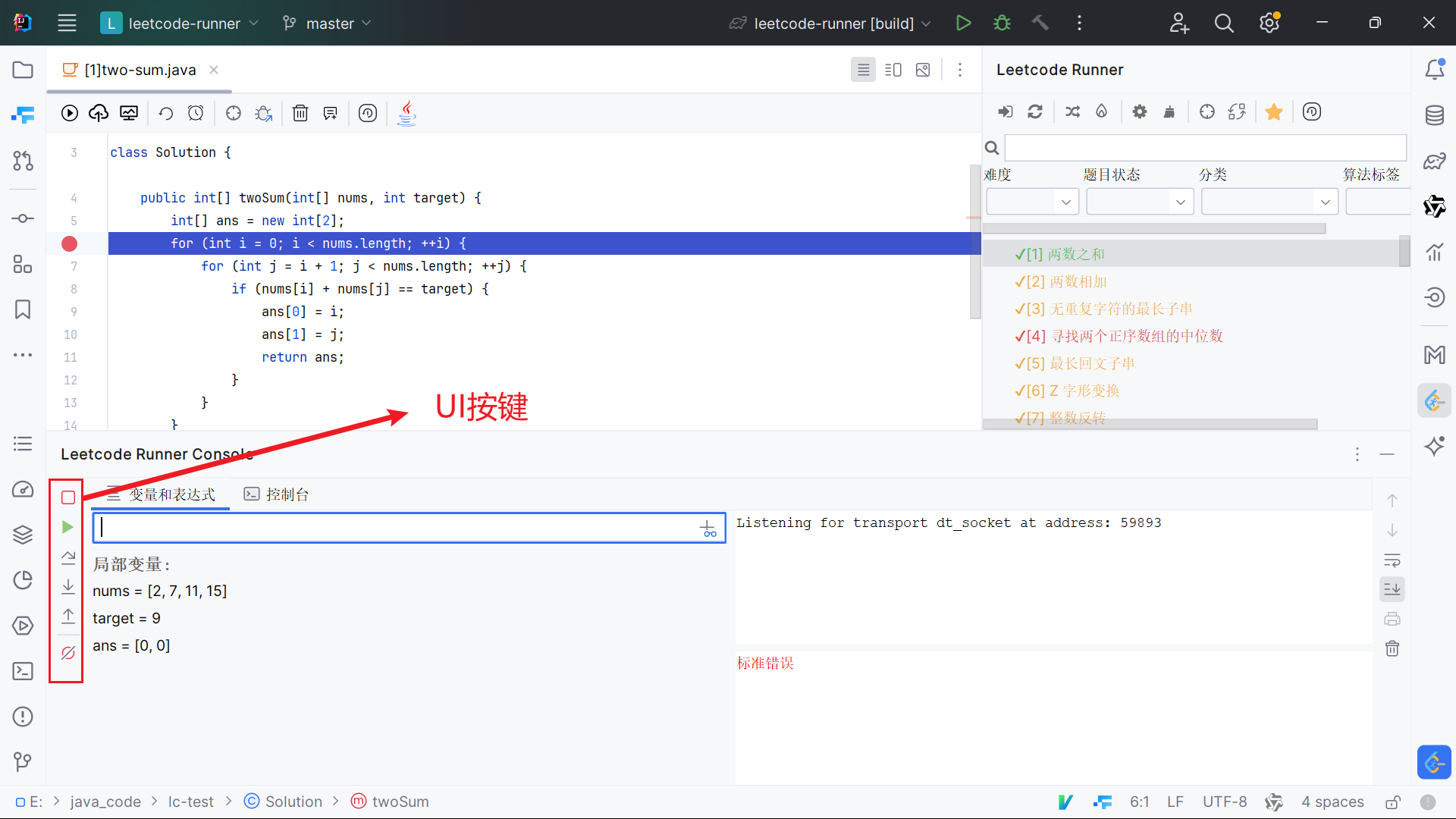Click the step into down-arrow icon
The height and width of the screenshot is (819, 1456).
(x=68, y=586)
